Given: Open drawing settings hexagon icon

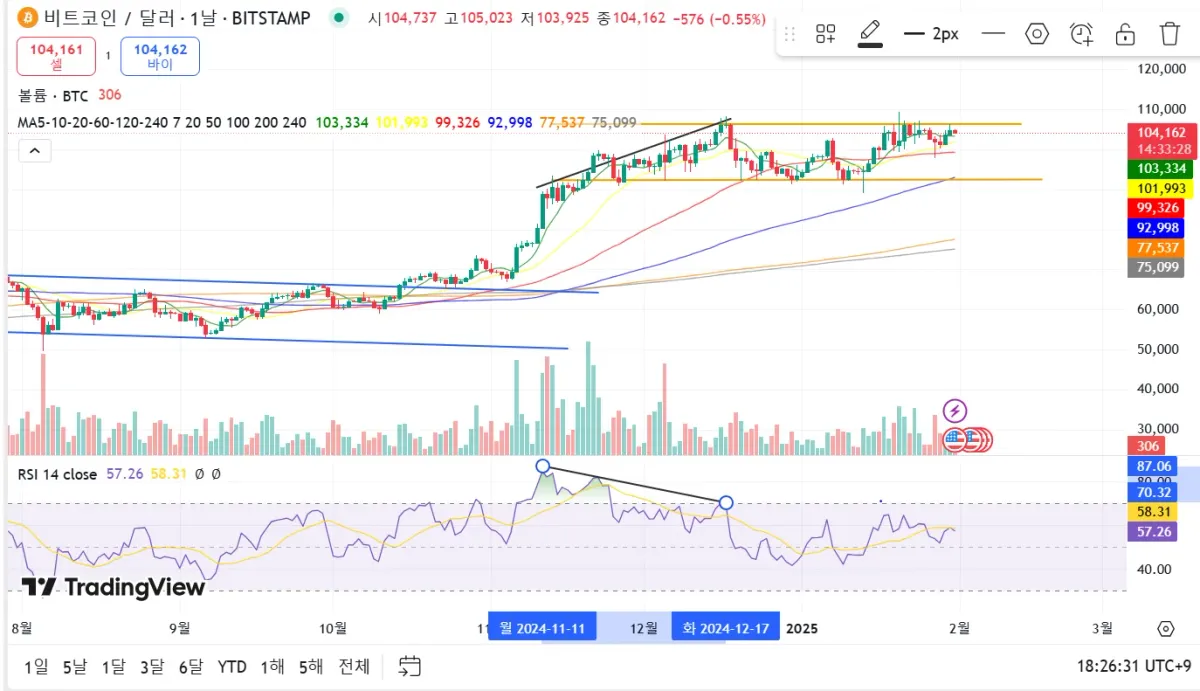Looking at the screenshot, I should tap(1037, 34).
